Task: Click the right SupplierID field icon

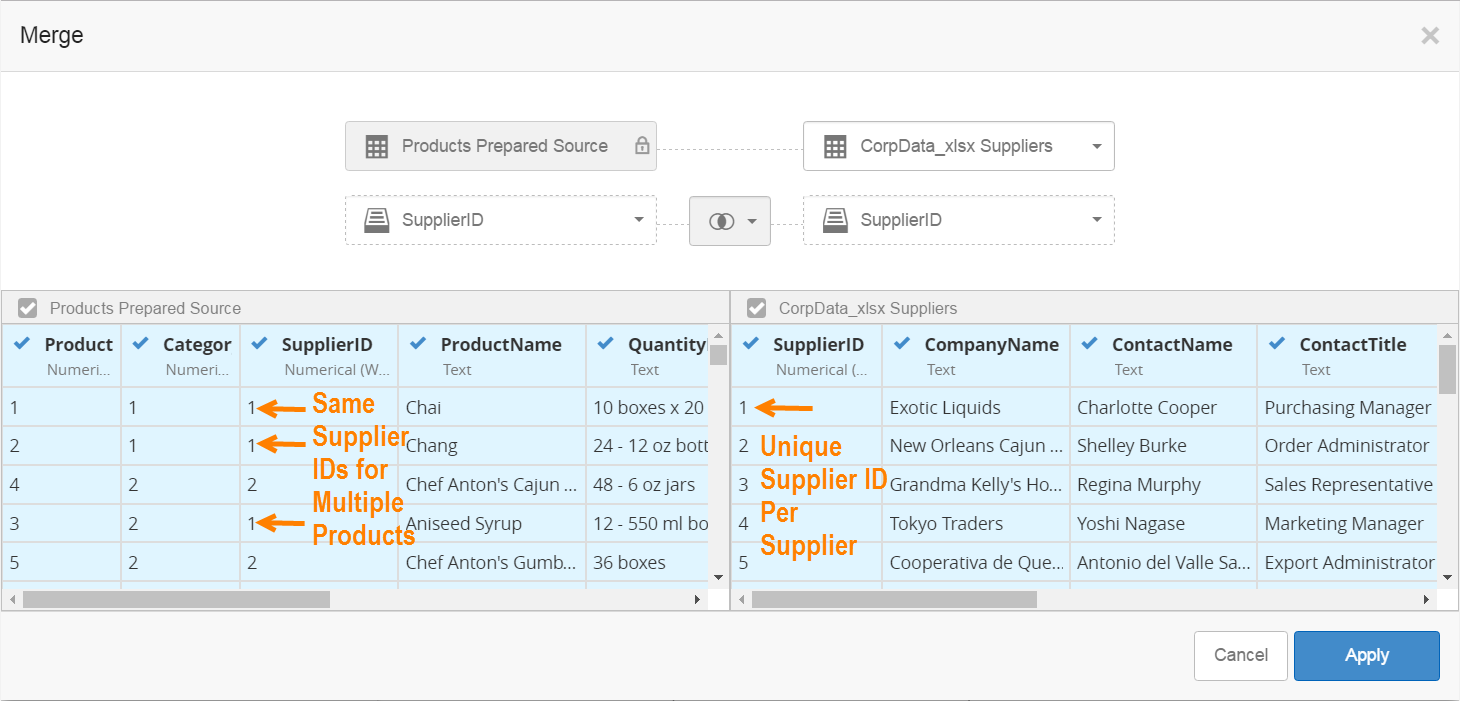Action: (835, 220)
